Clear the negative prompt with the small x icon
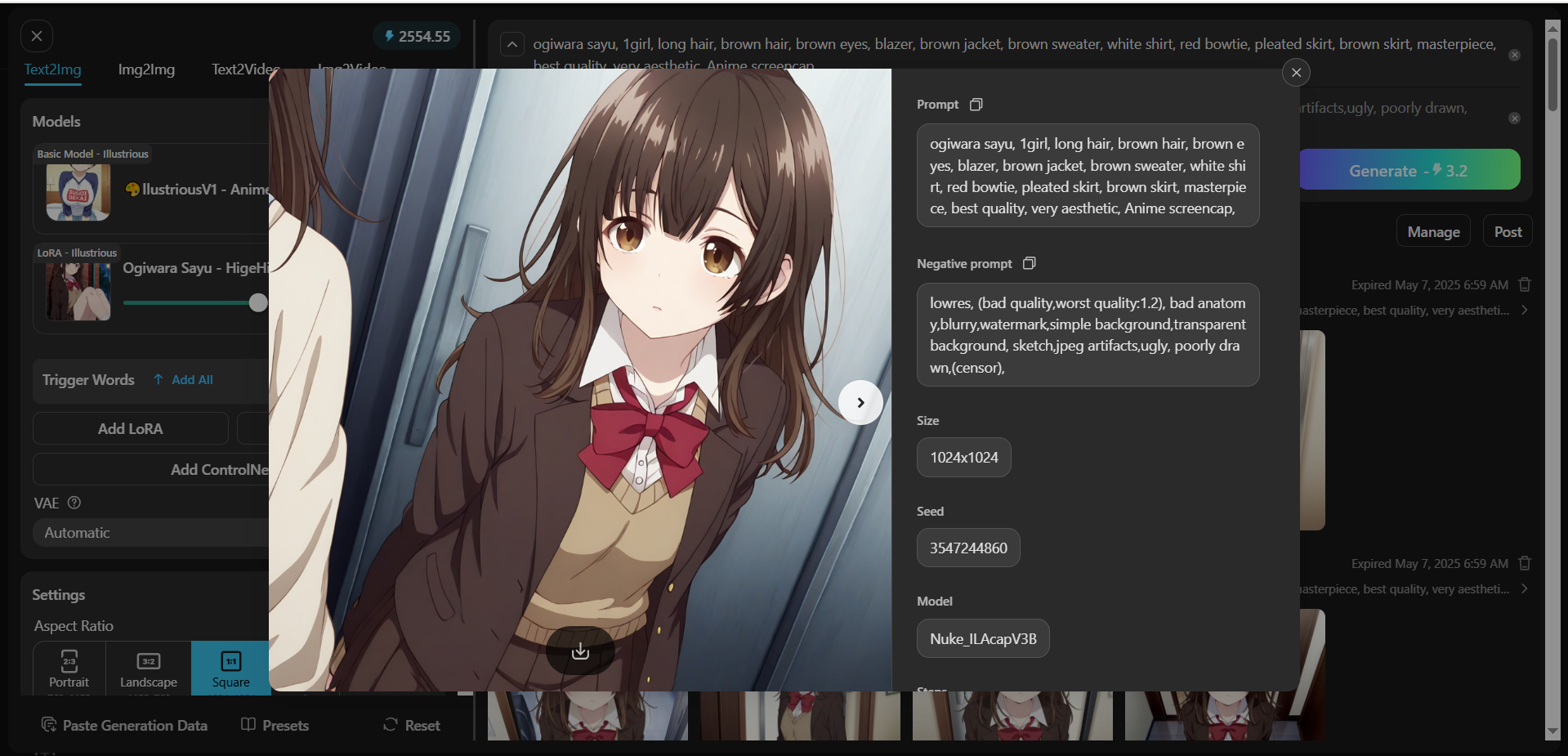 [1514, 119]
